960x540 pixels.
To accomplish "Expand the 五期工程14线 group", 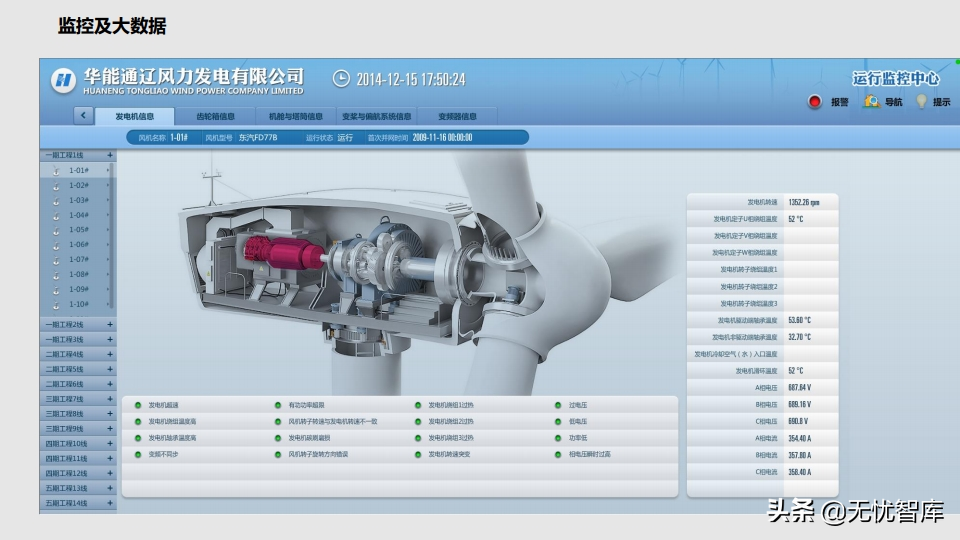I will (x=110, y=503).
